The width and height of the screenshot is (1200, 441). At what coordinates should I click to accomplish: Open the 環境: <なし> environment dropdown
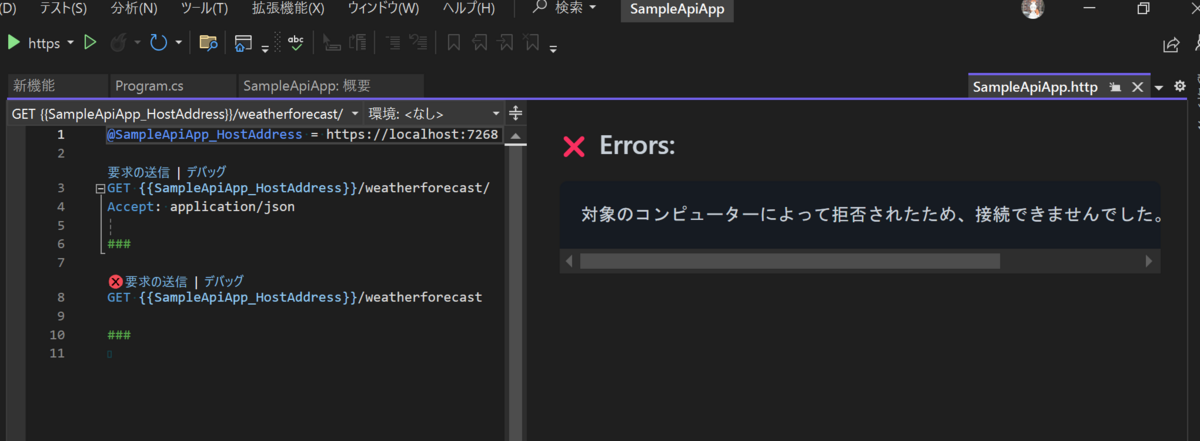[434, 114]
